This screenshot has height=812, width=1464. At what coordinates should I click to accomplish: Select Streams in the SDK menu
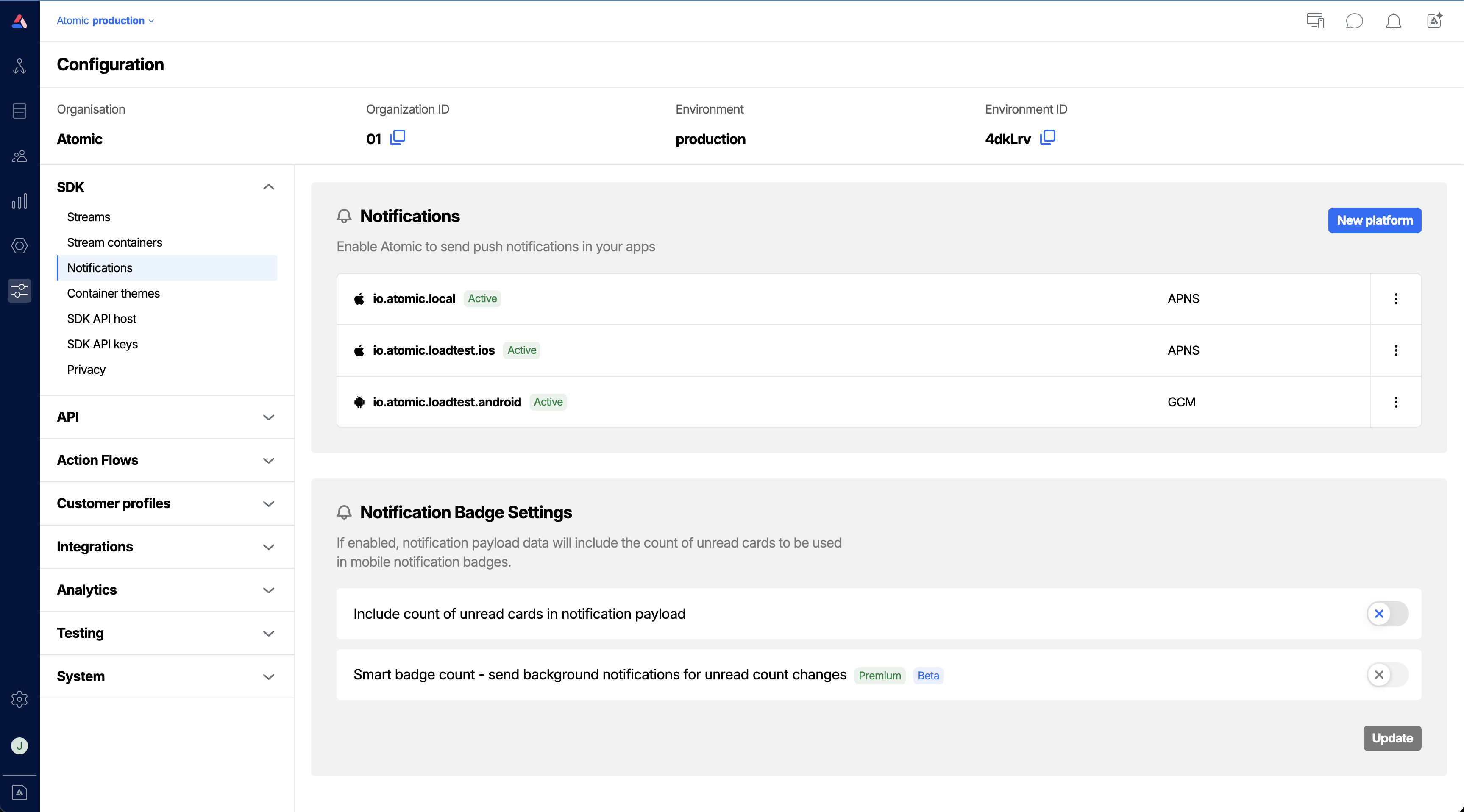coord(88,217)
